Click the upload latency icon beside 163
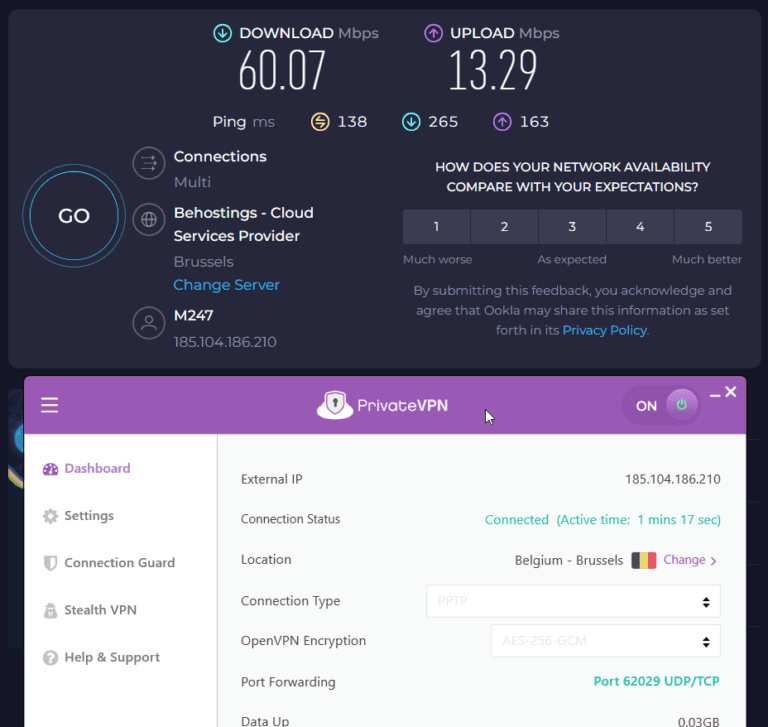 [x=502, y=121]
